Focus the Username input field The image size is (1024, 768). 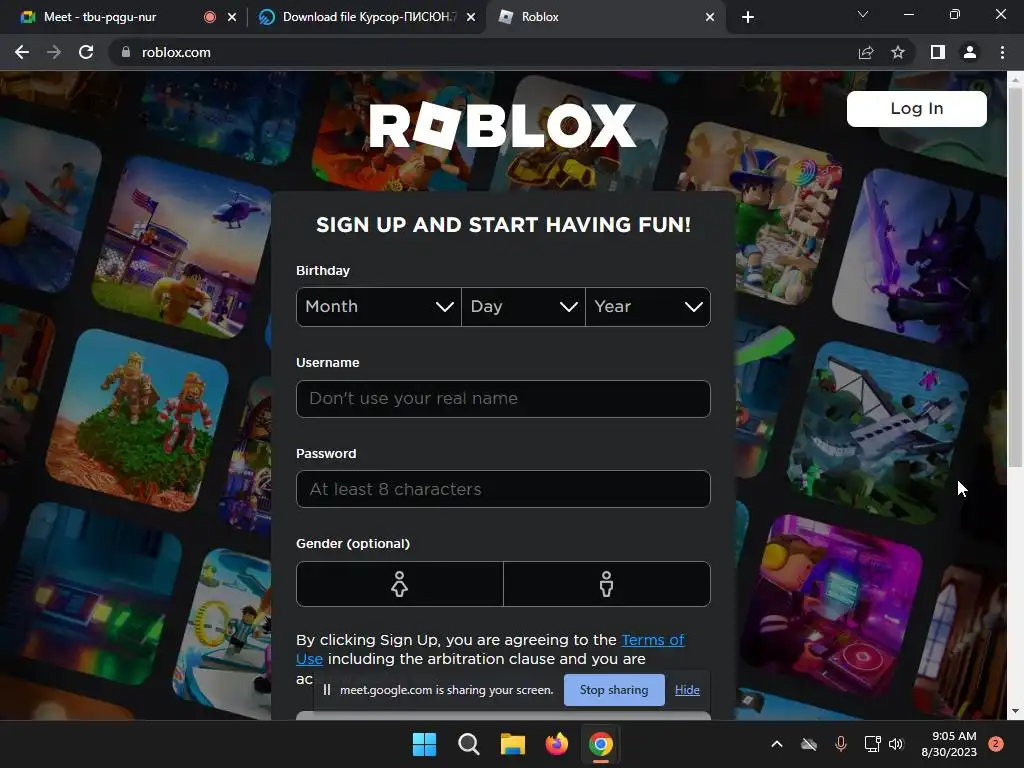503,398
